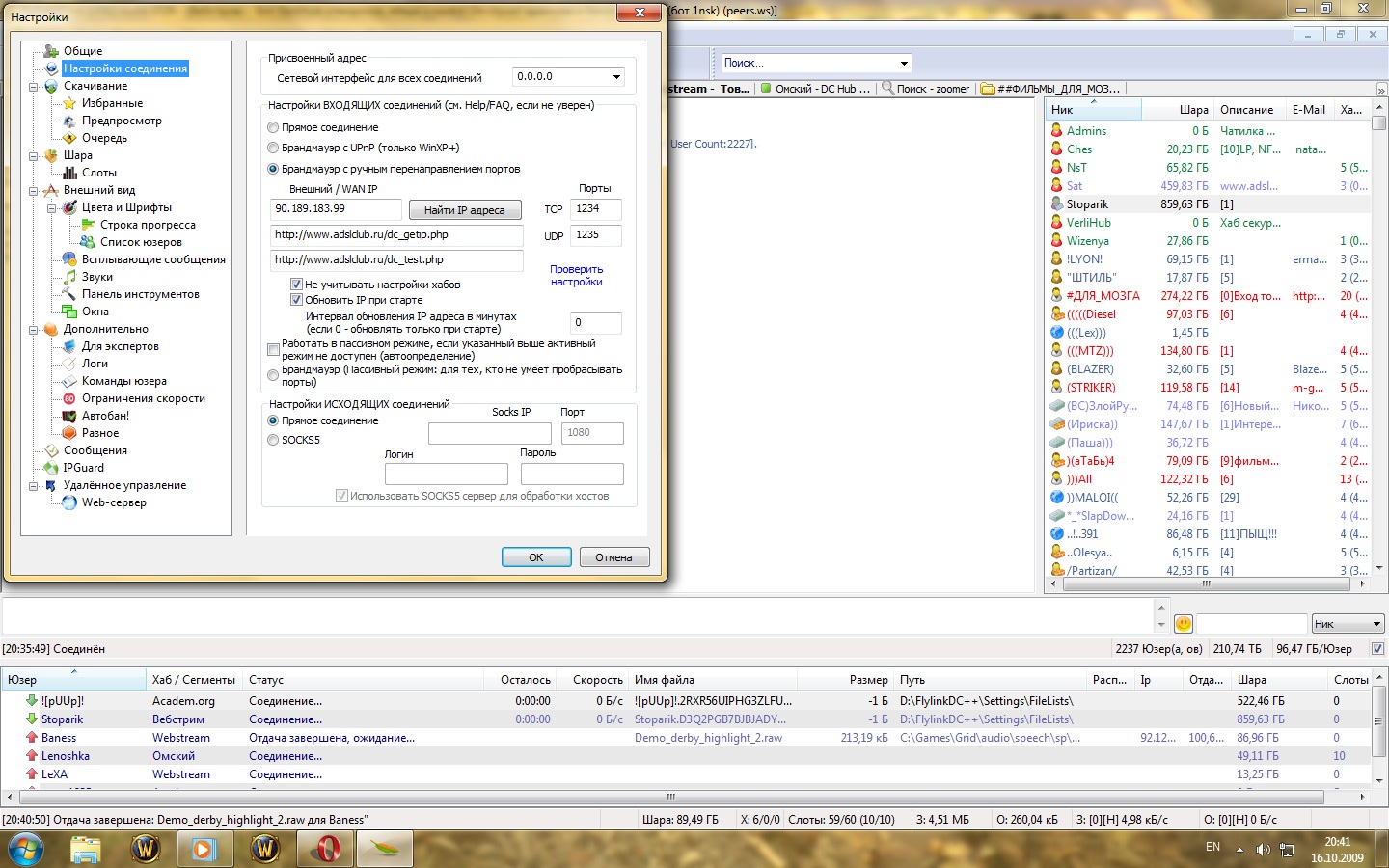The image size is (1389, 868).
Task: Click the Избранные star icon
Action: click(x=69, y=103)
